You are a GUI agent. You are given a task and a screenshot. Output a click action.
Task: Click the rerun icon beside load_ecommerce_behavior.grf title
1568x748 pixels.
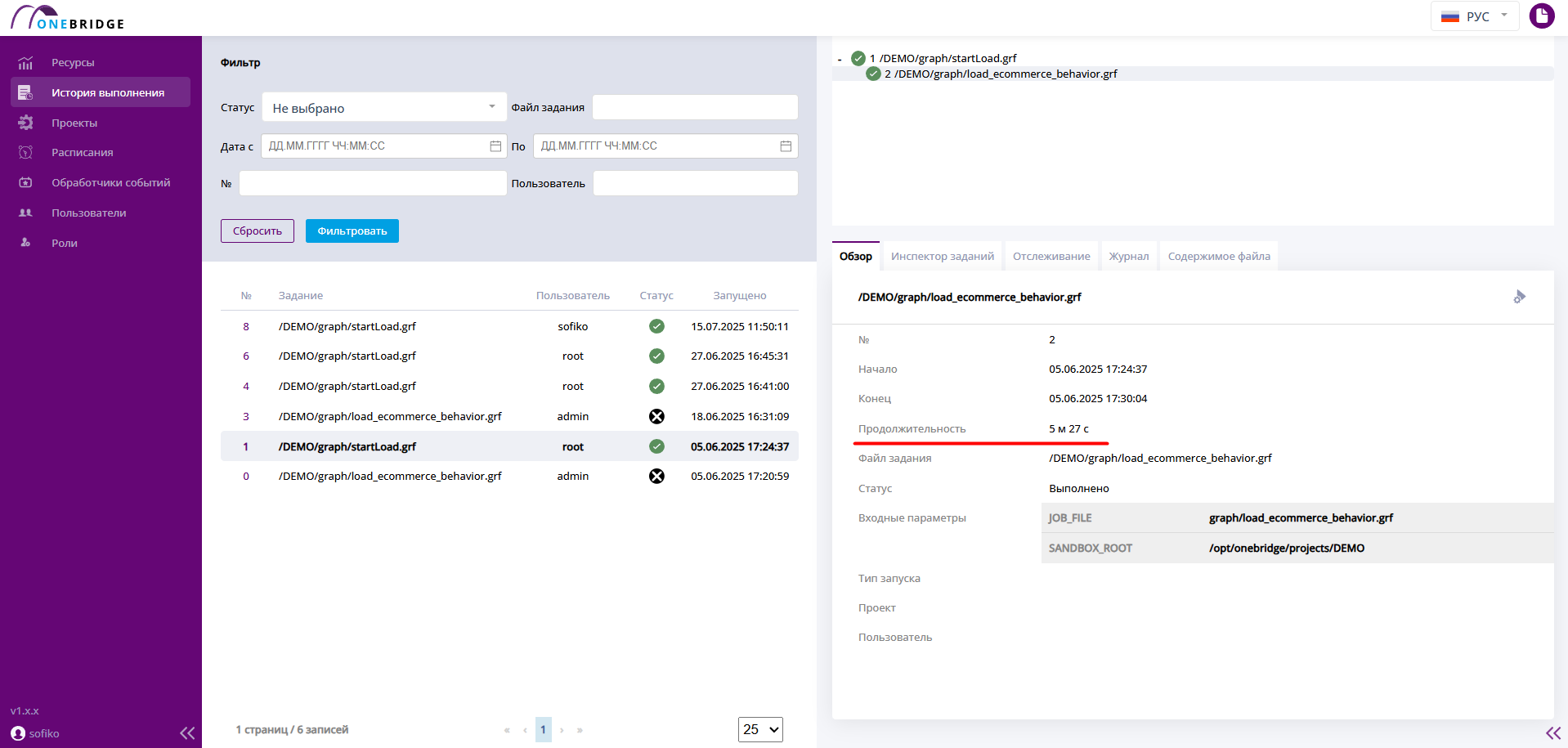(x=1519, y=297)
